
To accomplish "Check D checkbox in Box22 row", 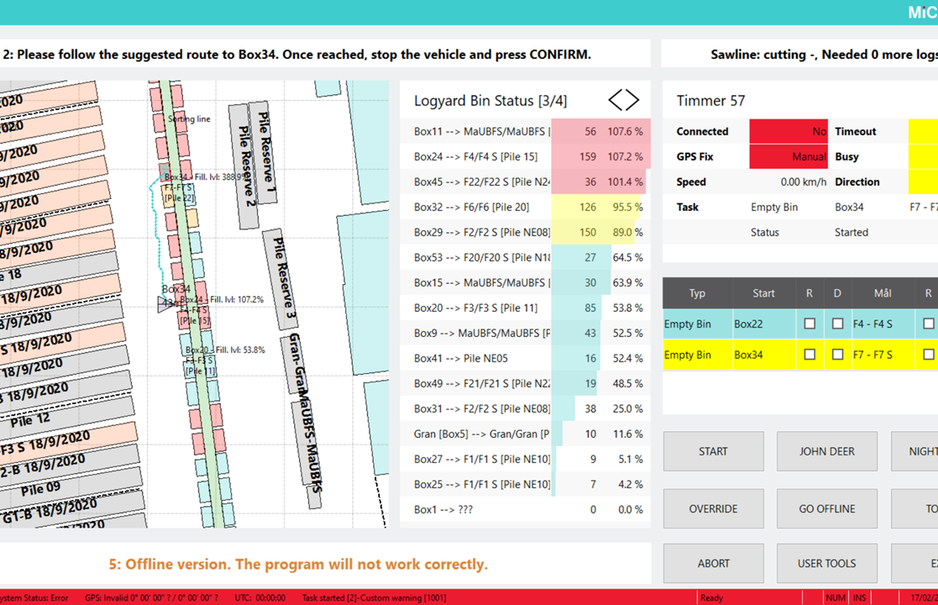I will point(837,324).
